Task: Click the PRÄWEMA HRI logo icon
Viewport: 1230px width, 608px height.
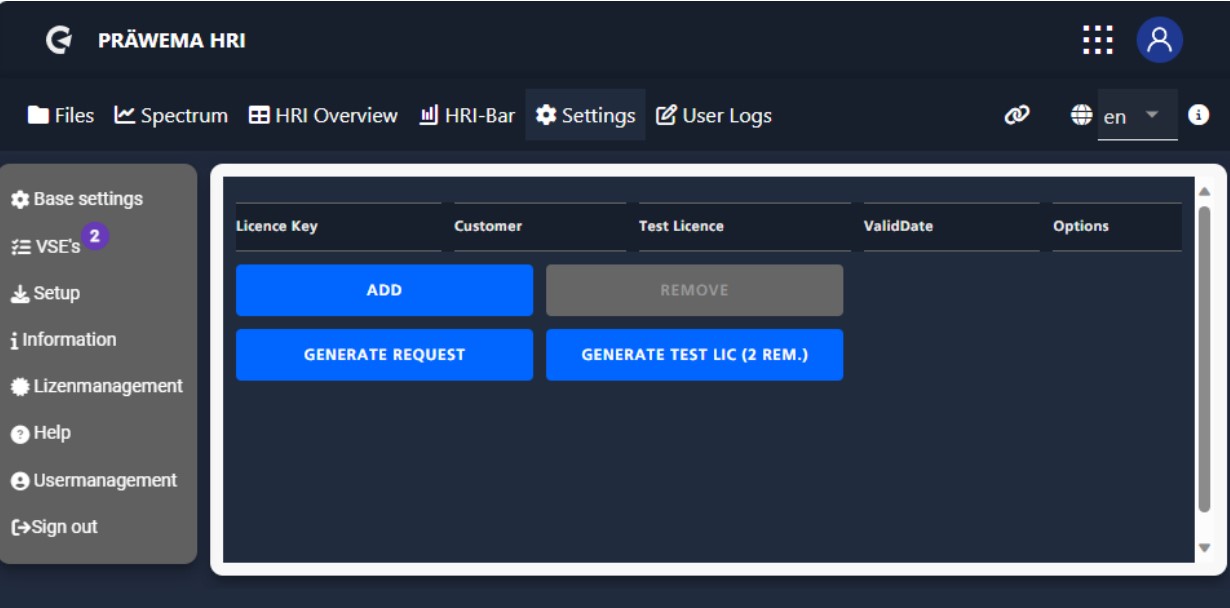Action: point(59,40)
